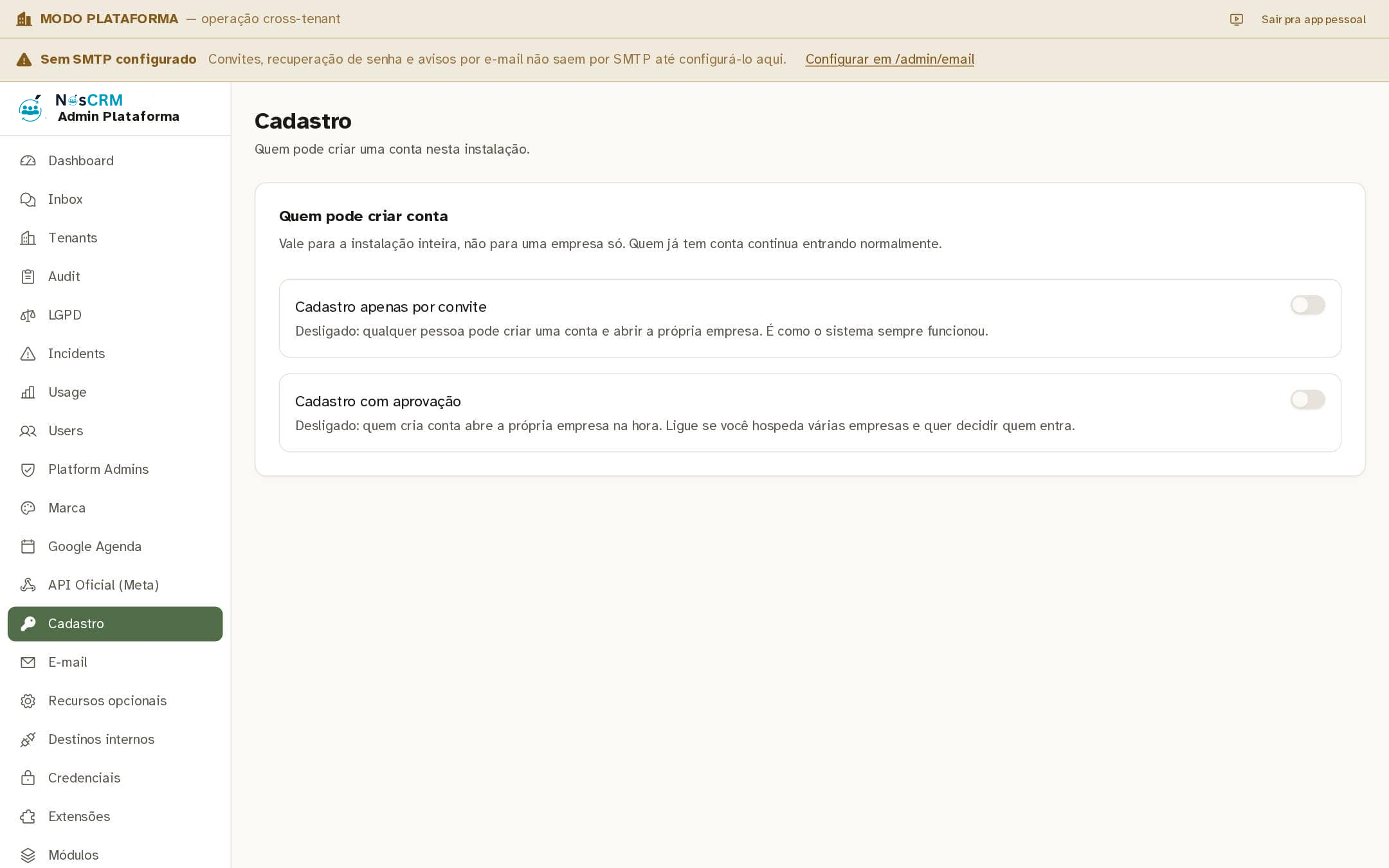Open Credenciais in sidebar
Viewport: 1389px width, 868px height.
pyautogui.click(x=115, y=778)
